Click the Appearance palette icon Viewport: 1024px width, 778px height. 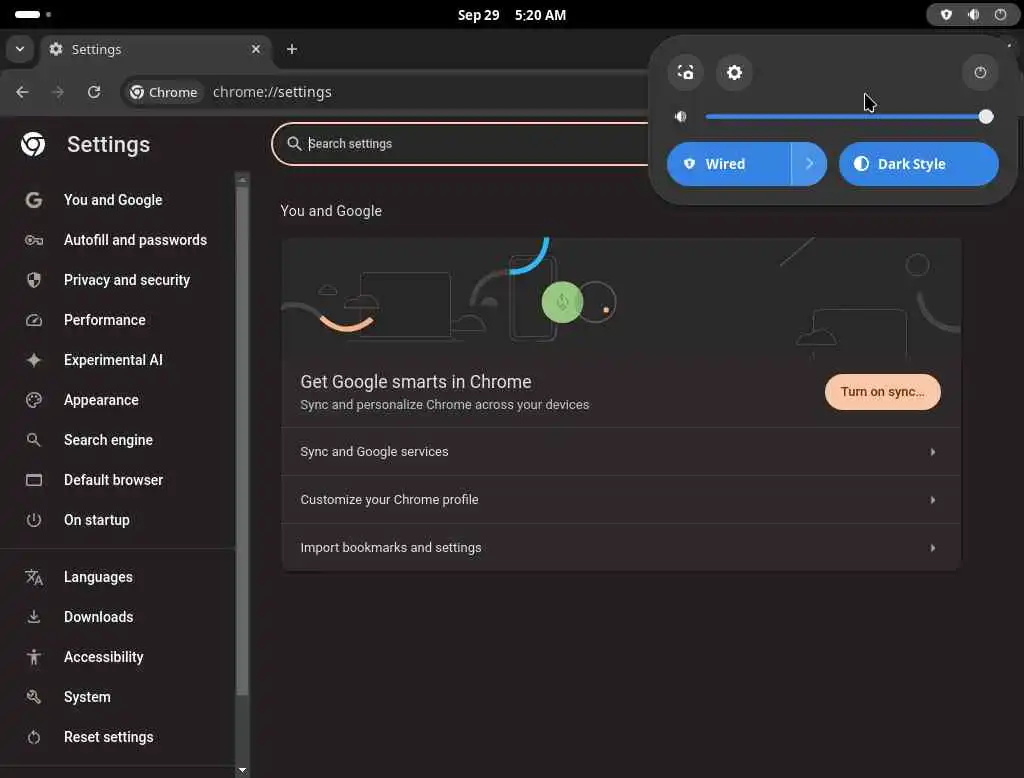click(34, 400)
